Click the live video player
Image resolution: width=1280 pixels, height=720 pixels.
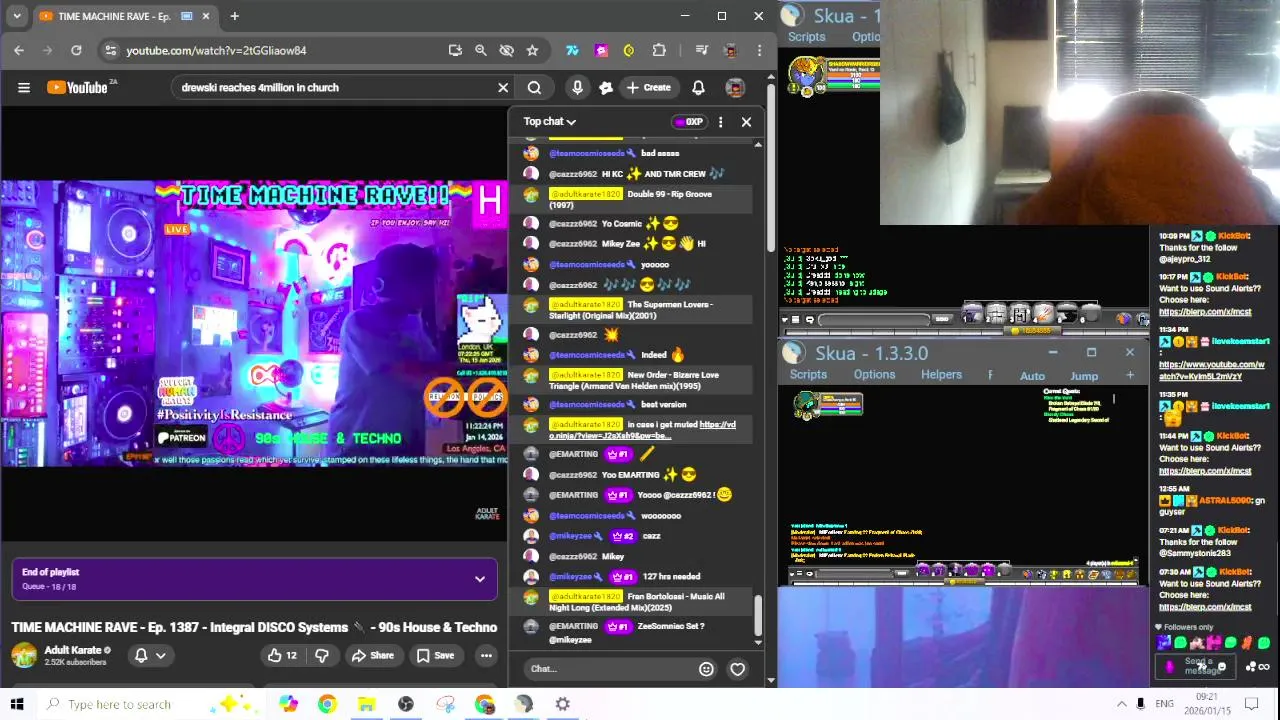pos(254,323)
